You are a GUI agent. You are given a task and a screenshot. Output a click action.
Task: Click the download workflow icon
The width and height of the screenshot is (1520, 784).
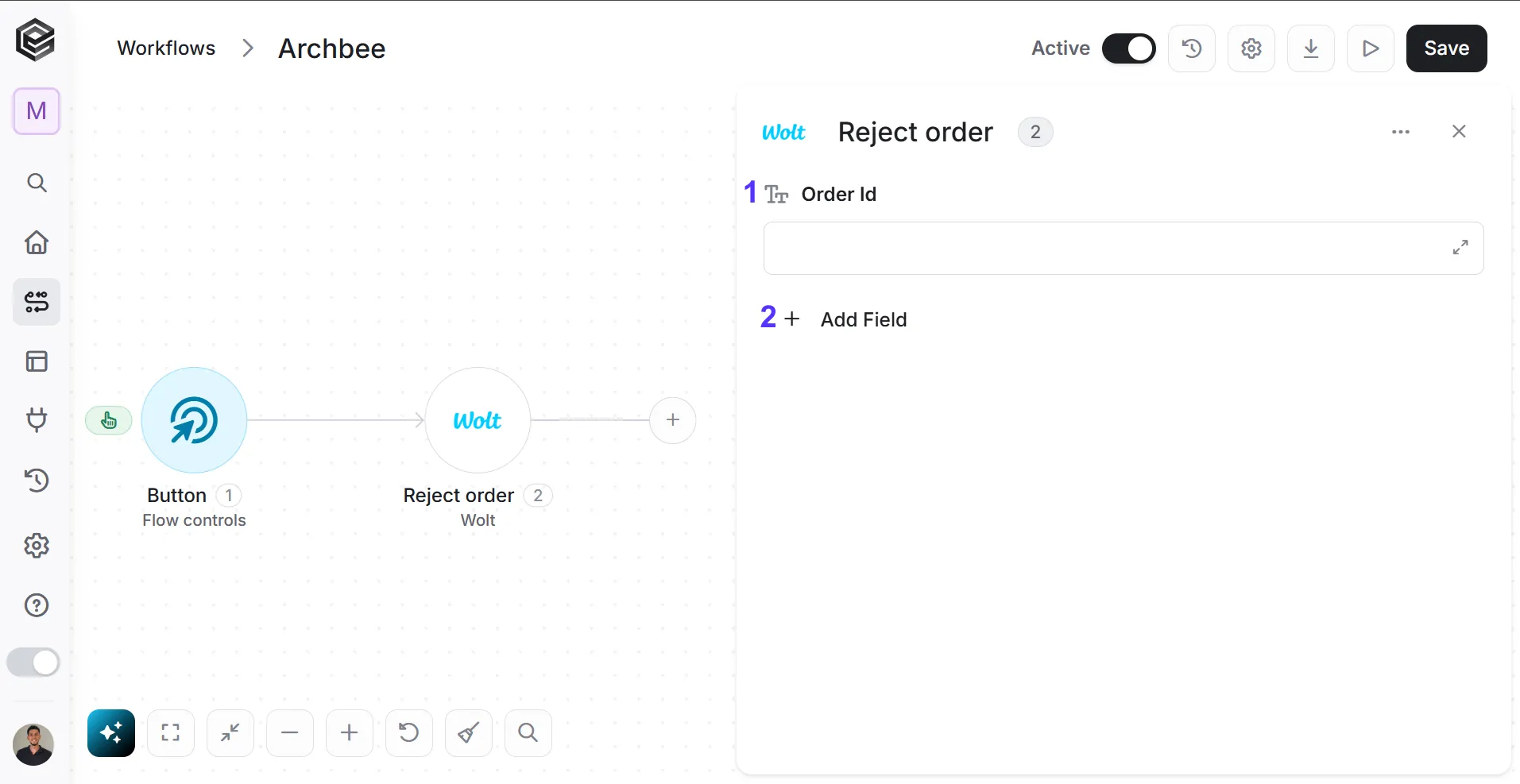click(x=1311, y=48)
